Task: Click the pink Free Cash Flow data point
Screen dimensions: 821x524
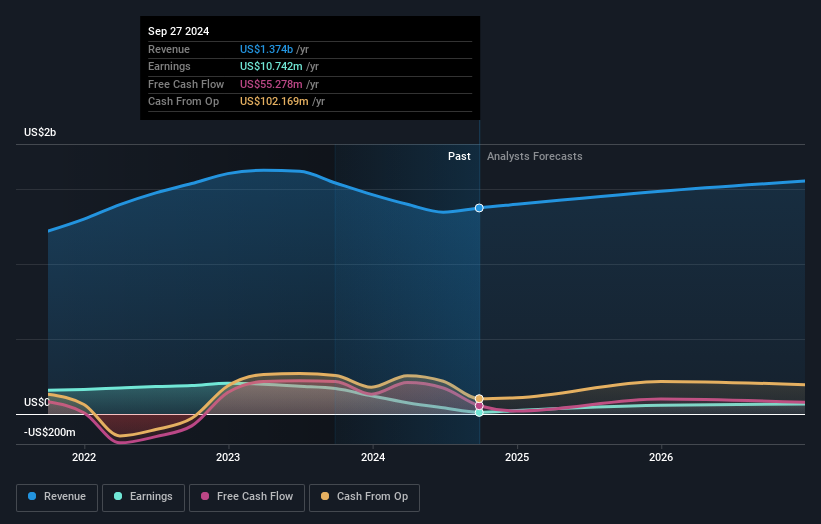Action: click(x=479, y=406)
